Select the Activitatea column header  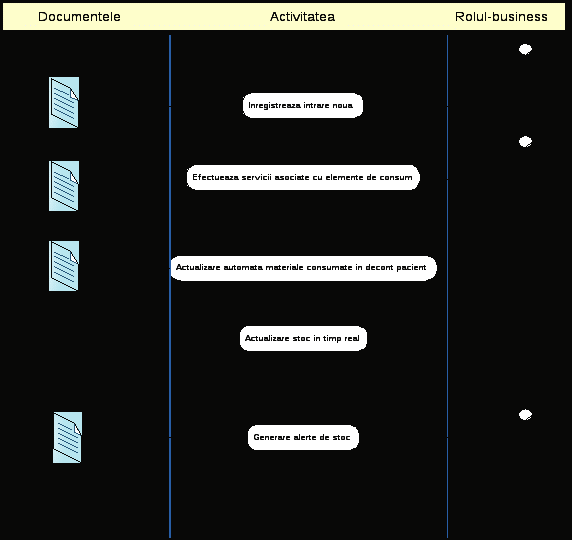302,16
